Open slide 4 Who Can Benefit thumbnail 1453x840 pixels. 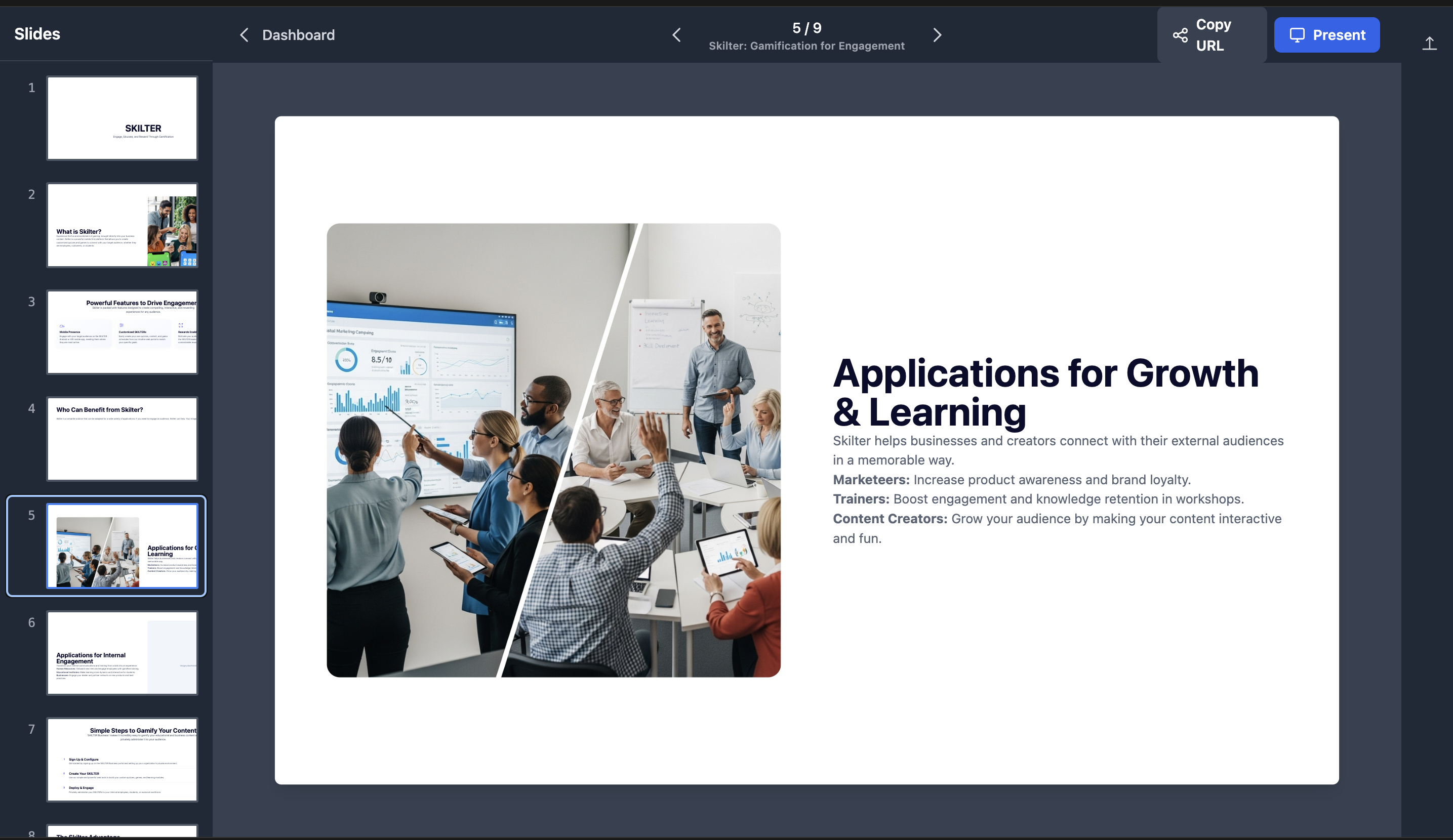click(x=122, y=439)
